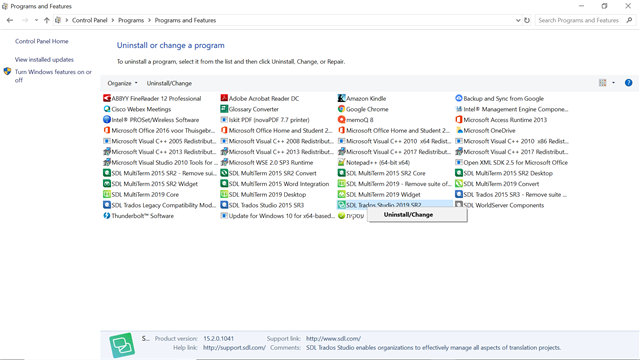Open Turn Windows features on or off
Image resolution: width=640 pixels, height=360 pixels.
(x=53, y=76)
